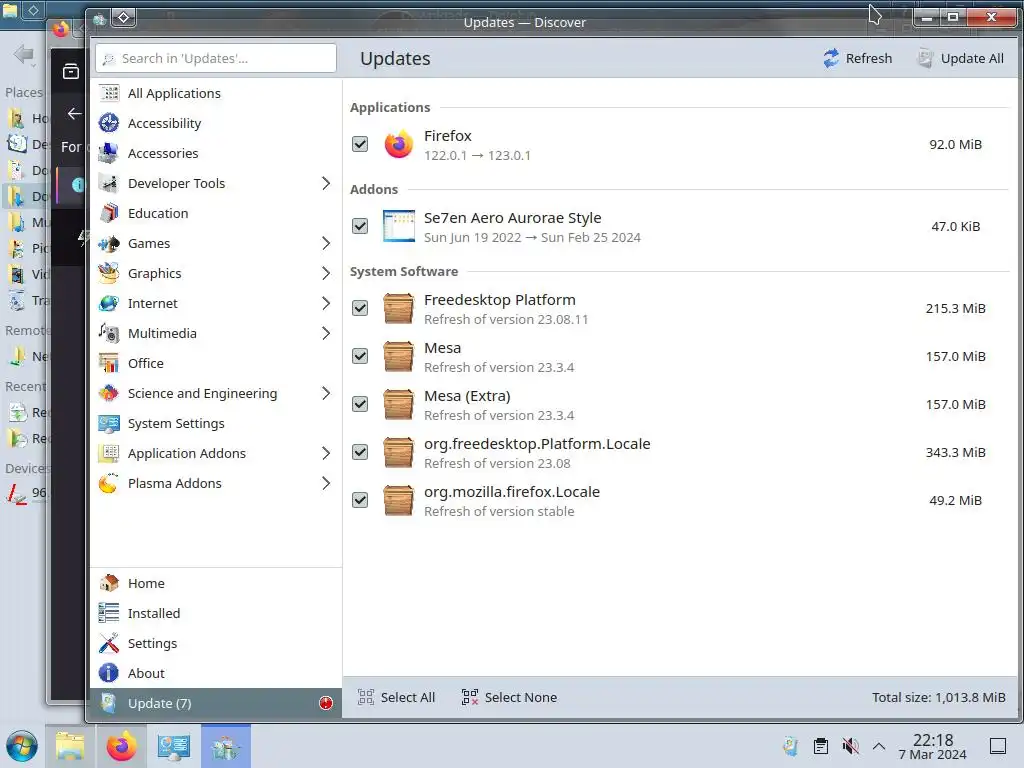The height and width of the screenshot is (768, 1024).
Task: Open the Installed page
Action: pos(216,613)
